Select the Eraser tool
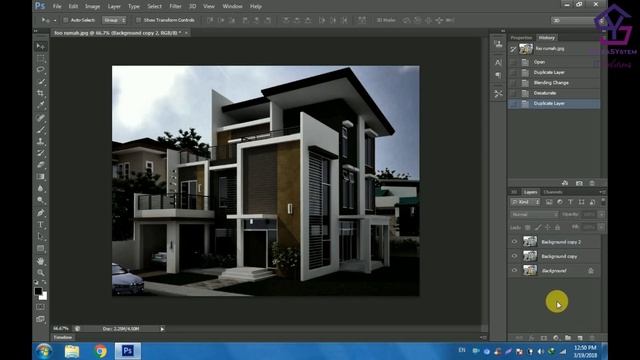The image size is (640, 360). click(x=40, y=165)
